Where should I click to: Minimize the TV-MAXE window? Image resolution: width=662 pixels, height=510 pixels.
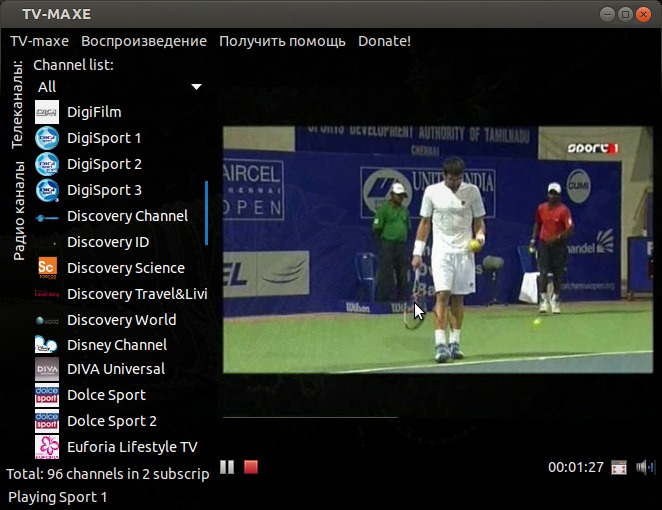607,15
